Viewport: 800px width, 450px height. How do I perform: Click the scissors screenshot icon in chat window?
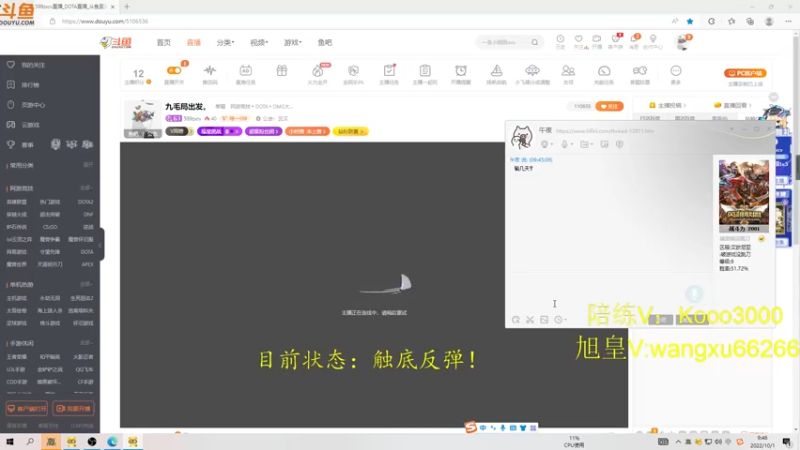[530, 319]
